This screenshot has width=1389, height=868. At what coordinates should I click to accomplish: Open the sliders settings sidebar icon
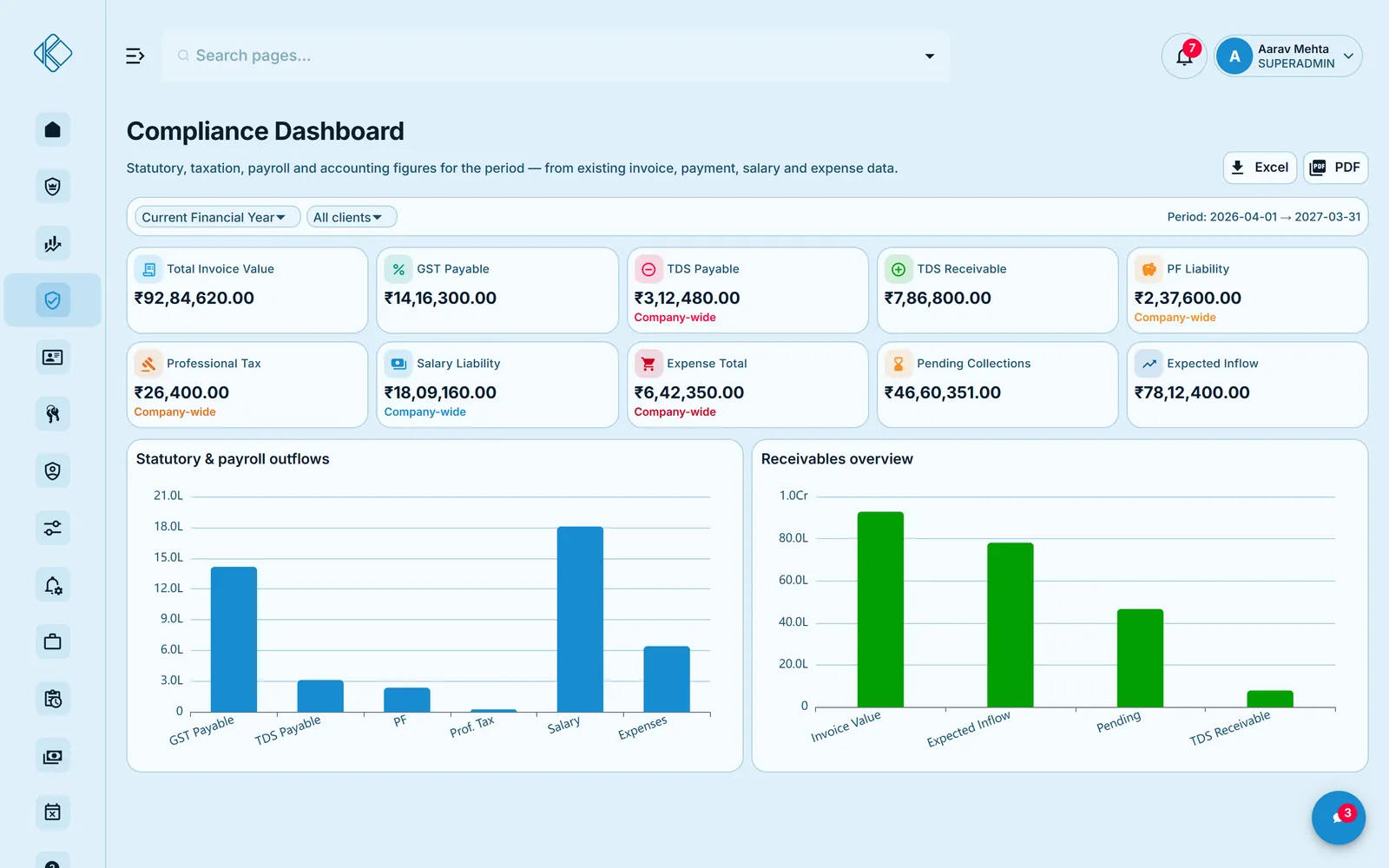point(52,528)
